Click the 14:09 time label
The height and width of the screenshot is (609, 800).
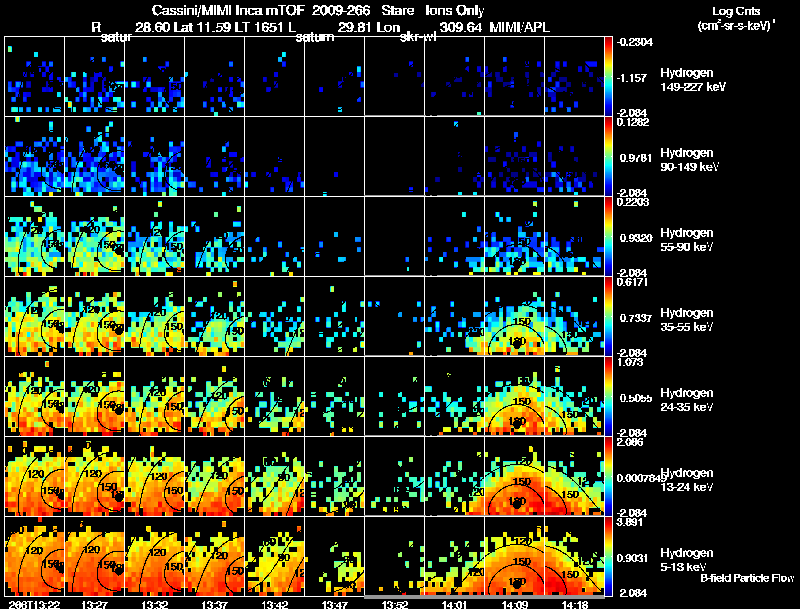click(514, 604)
